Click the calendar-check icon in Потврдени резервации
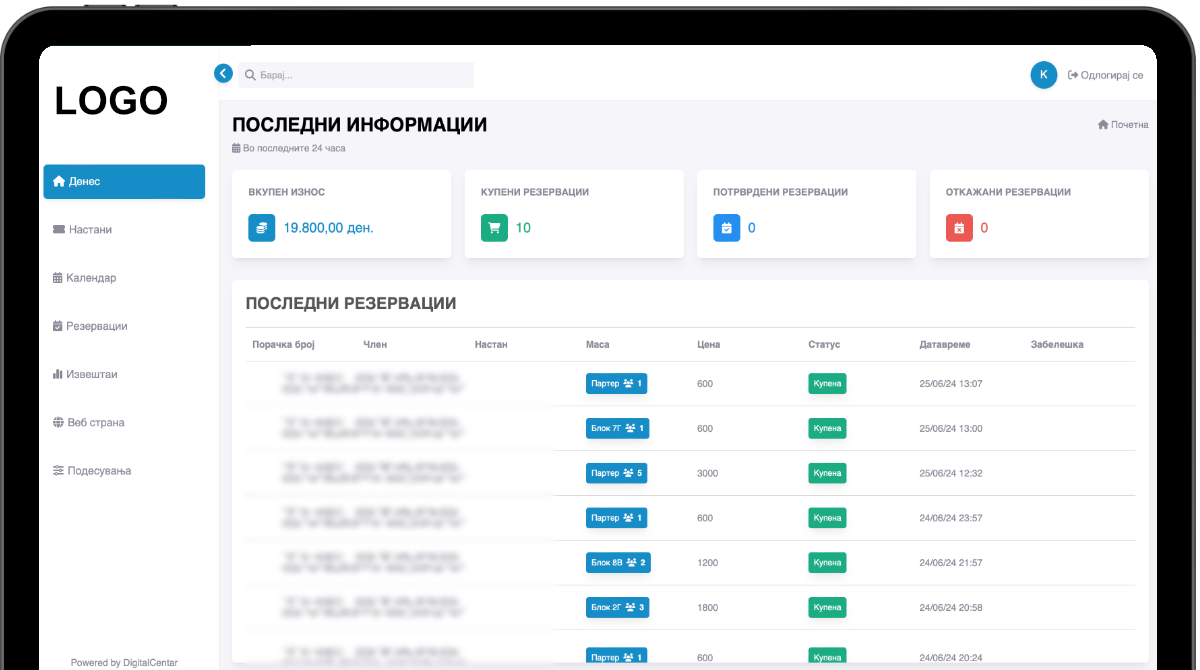Viewport: 1200px width, 670px height. pyautogui.click(x=727, y=228)
